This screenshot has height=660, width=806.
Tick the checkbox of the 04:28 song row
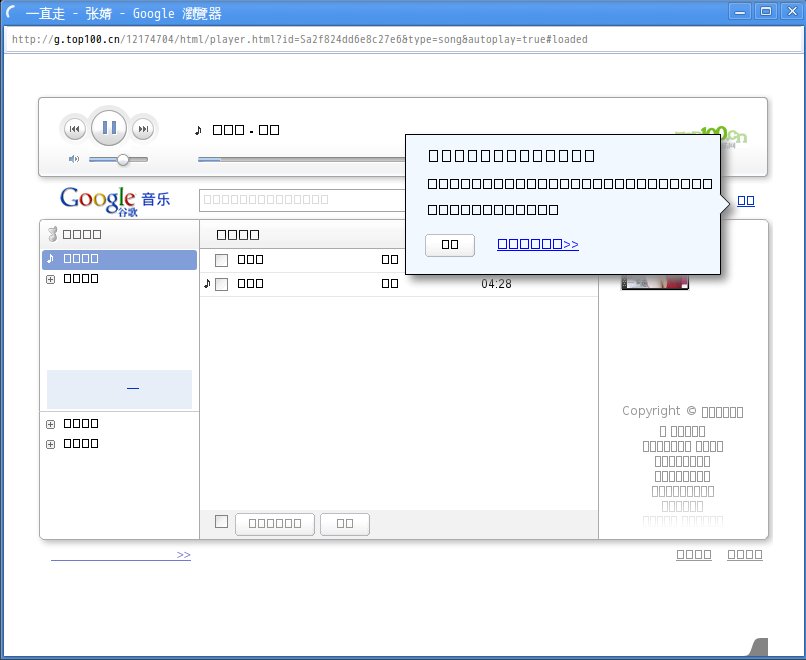click(x=222, y=284)
